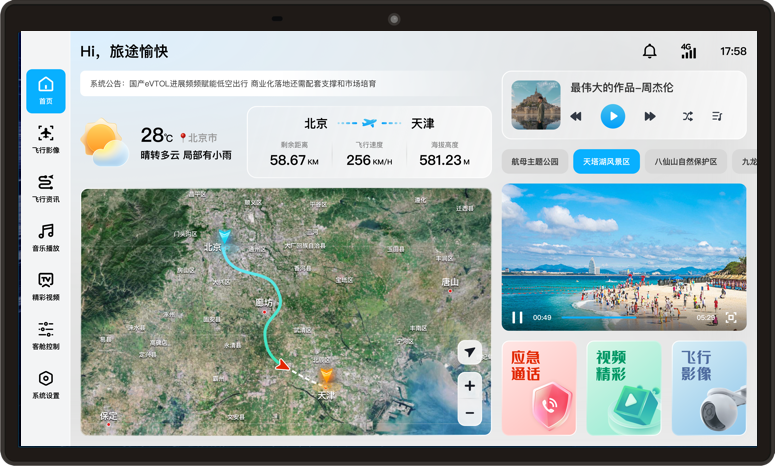Image resolution: width=775 pixels, height=466 pixels.
Task: Expand the beach video to fullscreen
Action: 731,317
